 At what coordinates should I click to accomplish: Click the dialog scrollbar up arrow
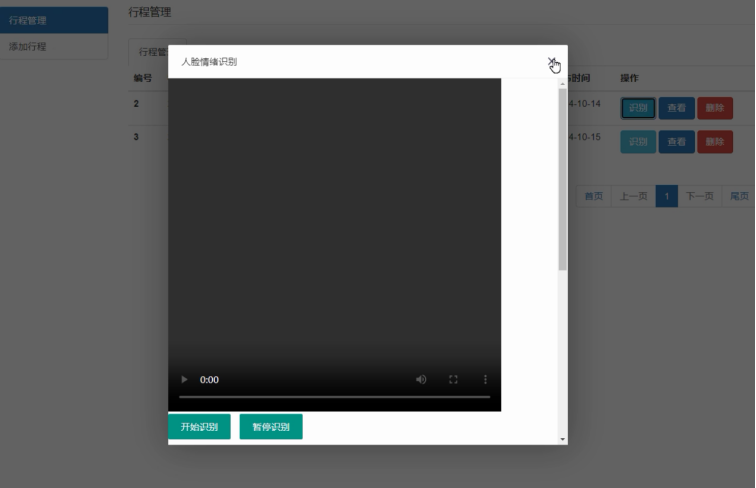coord(562,84)
